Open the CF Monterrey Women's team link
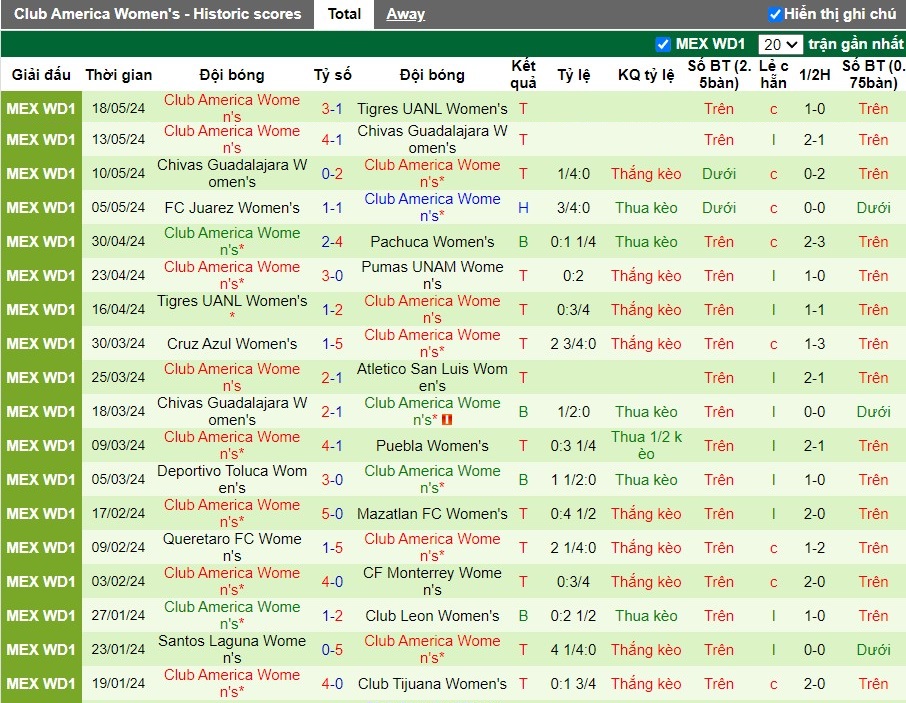The image size is (906, 703). click(x=432, y=581)
